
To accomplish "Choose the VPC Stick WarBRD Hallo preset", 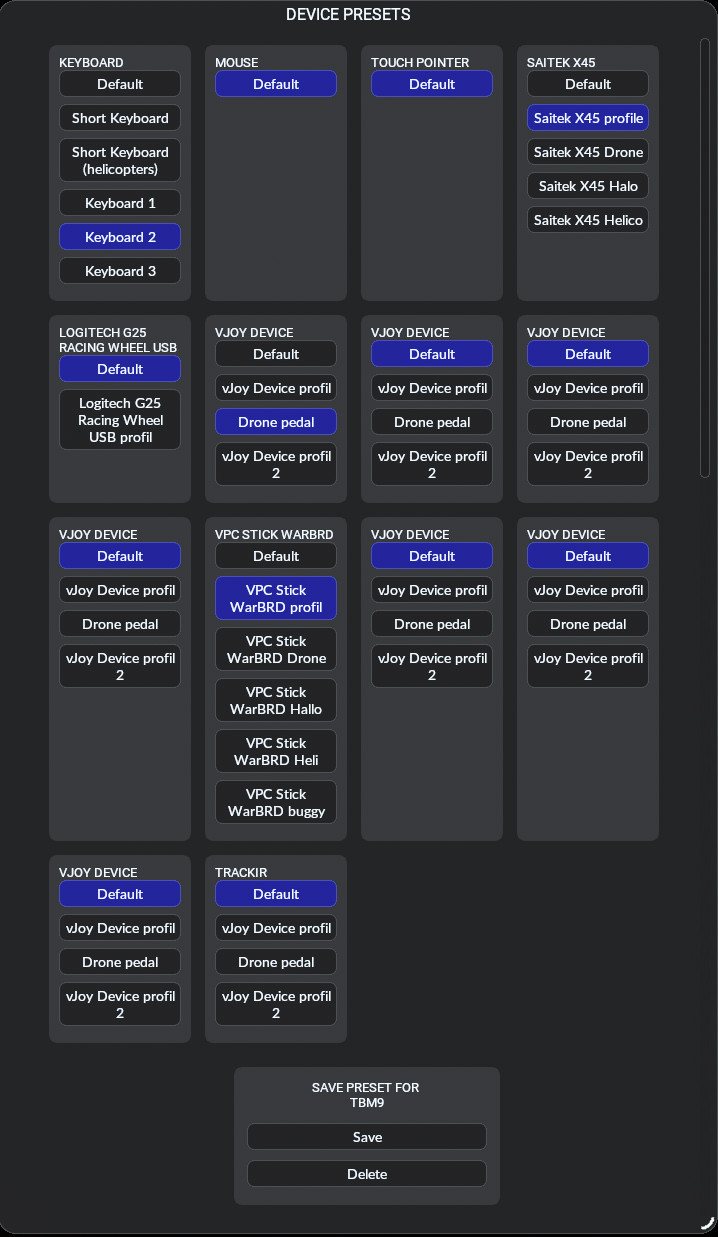I will coord(275,700).
